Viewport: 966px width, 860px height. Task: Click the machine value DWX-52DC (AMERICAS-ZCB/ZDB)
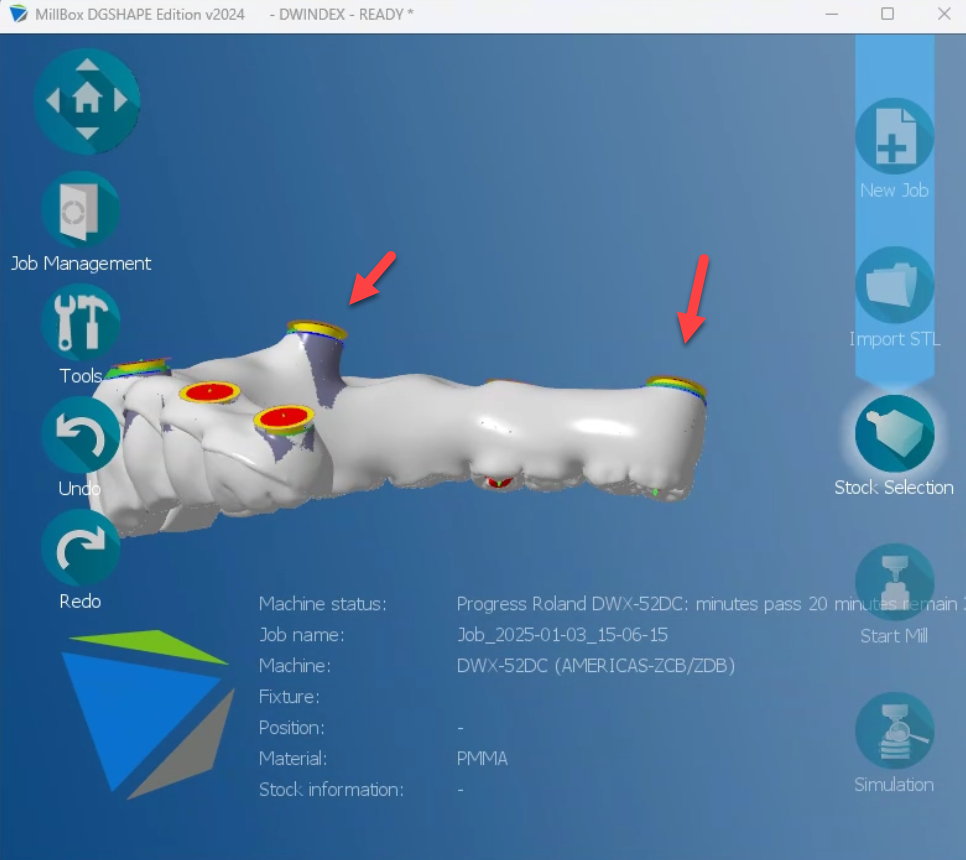click(596, 665)
